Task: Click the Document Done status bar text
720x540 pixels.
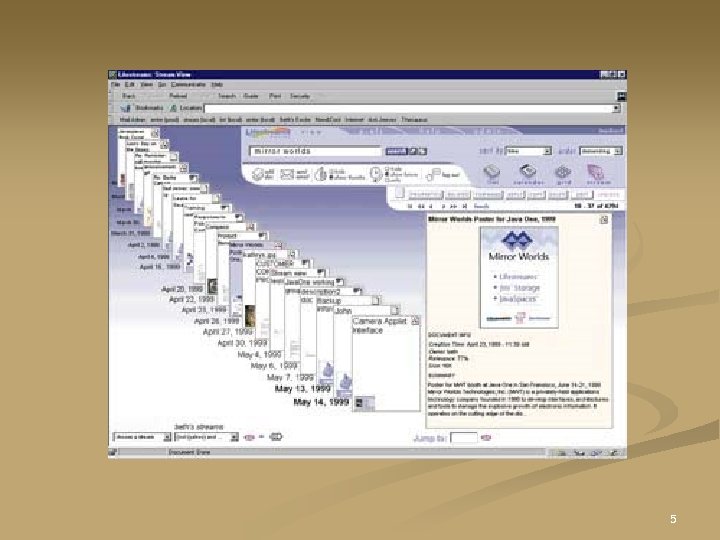Action: tap(189, 452)
